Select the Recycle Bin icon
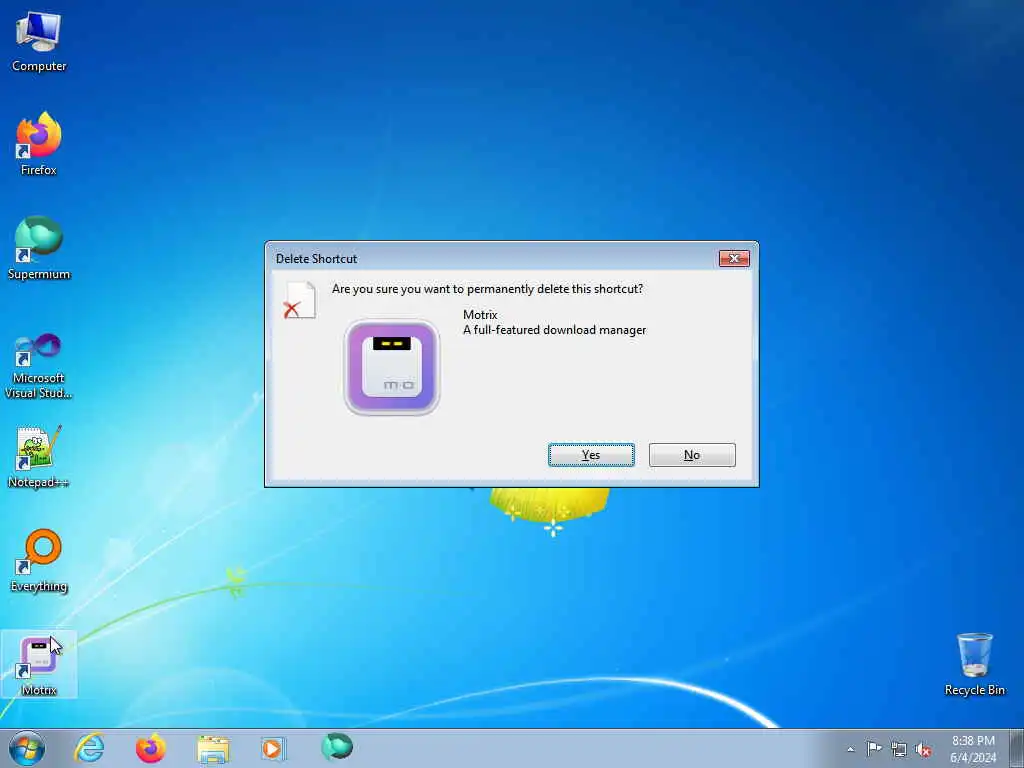The width and height of the screenshot is (1024, 768). click(x=974, y=664)
